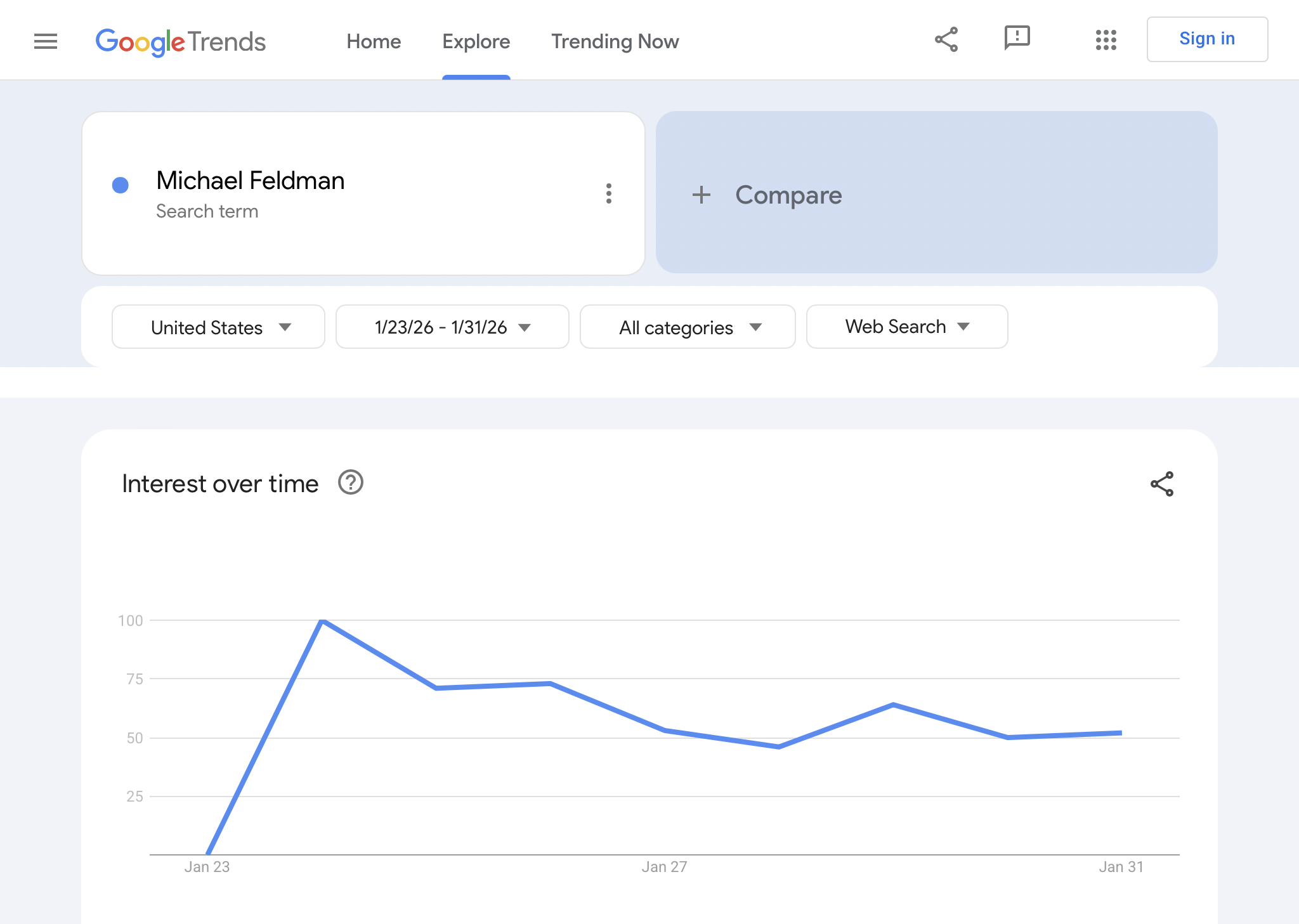Open the 1/23/26 - 1/31/26 date dropdown

coord(452,327)
